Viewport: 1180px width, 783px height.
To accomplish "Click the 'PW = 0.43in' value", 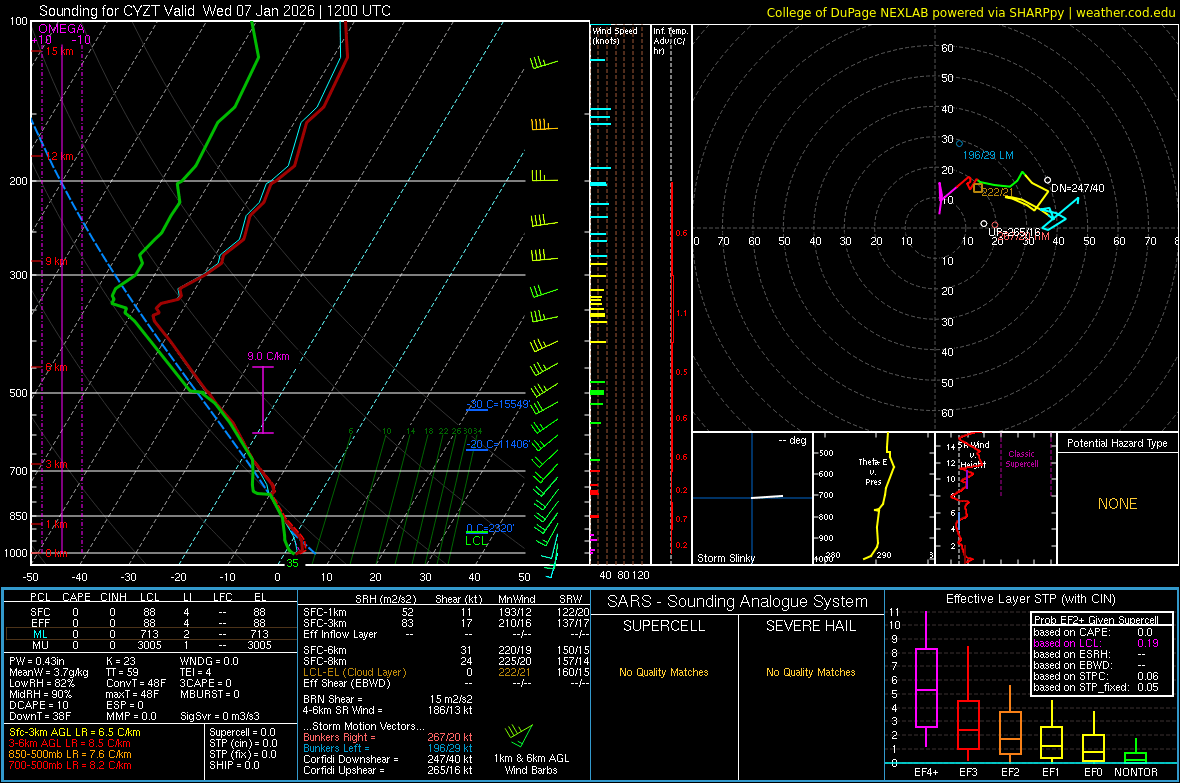I will (x=36, y=661).
